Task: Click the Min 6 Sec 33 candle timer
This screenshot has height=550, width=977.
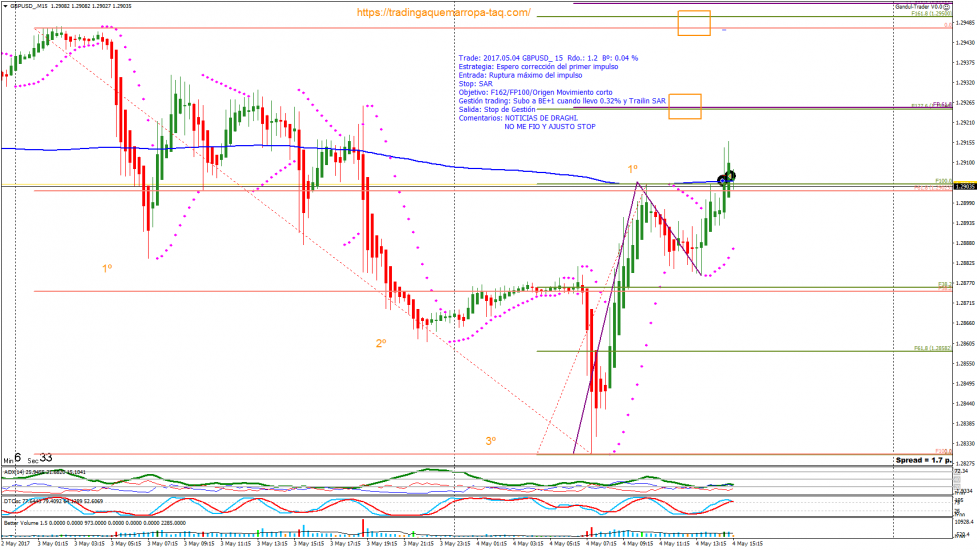Action: pos(27,457)
